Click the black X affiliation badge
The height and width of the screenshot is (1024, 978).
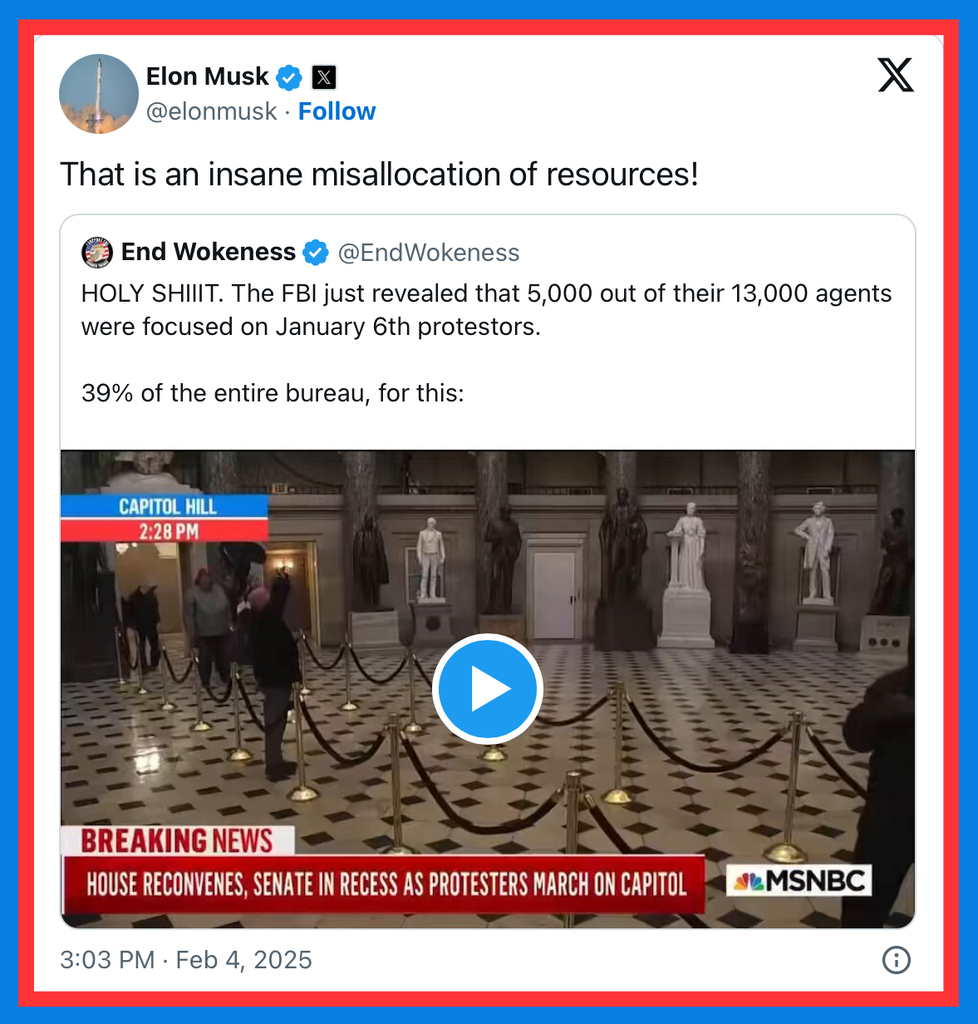pos(324,78)
